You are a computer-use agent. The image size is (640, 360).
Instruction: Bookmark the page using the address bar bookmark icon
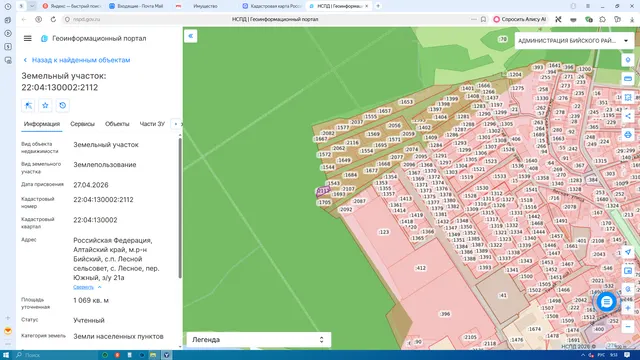coord(483,19)
